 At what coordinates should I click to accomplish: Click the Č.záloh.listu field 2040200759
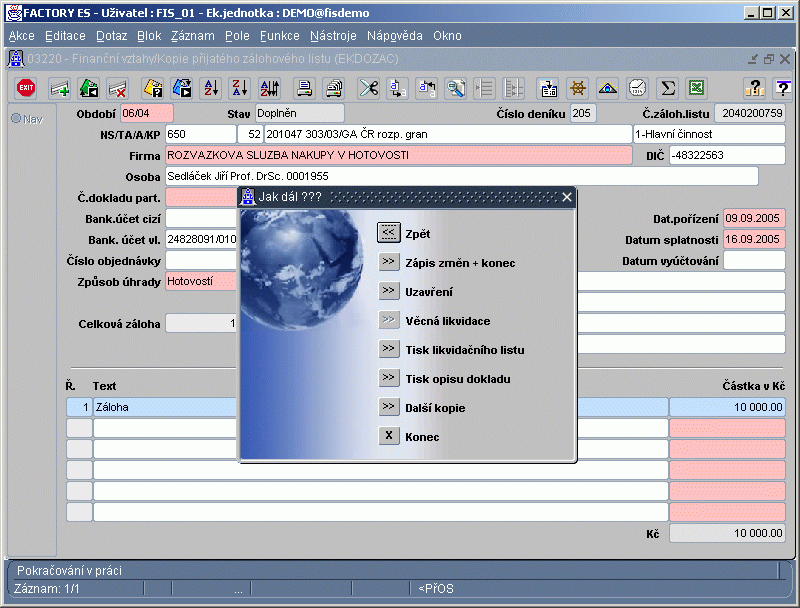click(x=749, y=113)
